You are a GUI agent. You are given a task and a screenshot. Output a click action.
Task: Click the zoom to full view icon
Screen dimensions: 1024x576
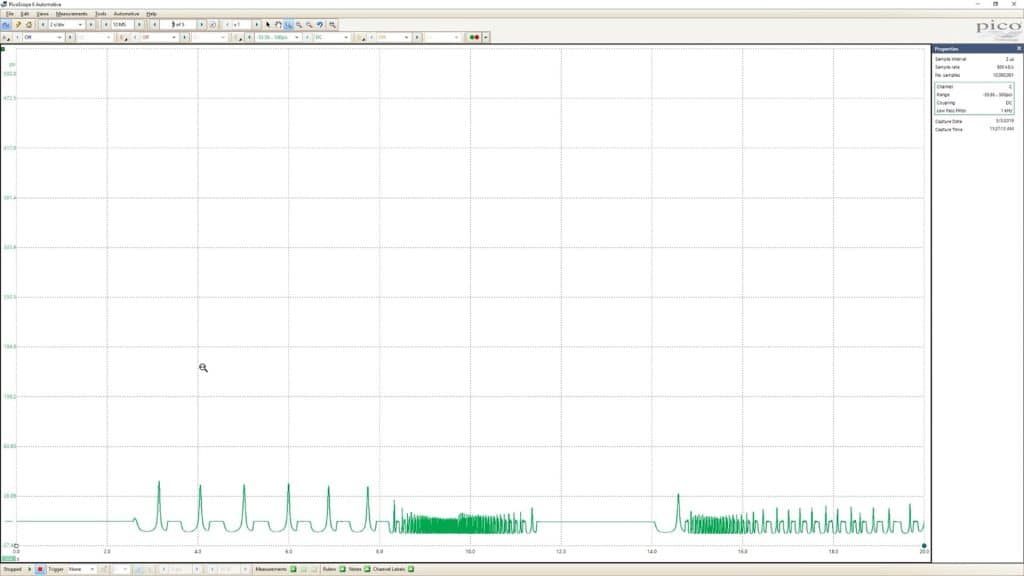[332, 25]
